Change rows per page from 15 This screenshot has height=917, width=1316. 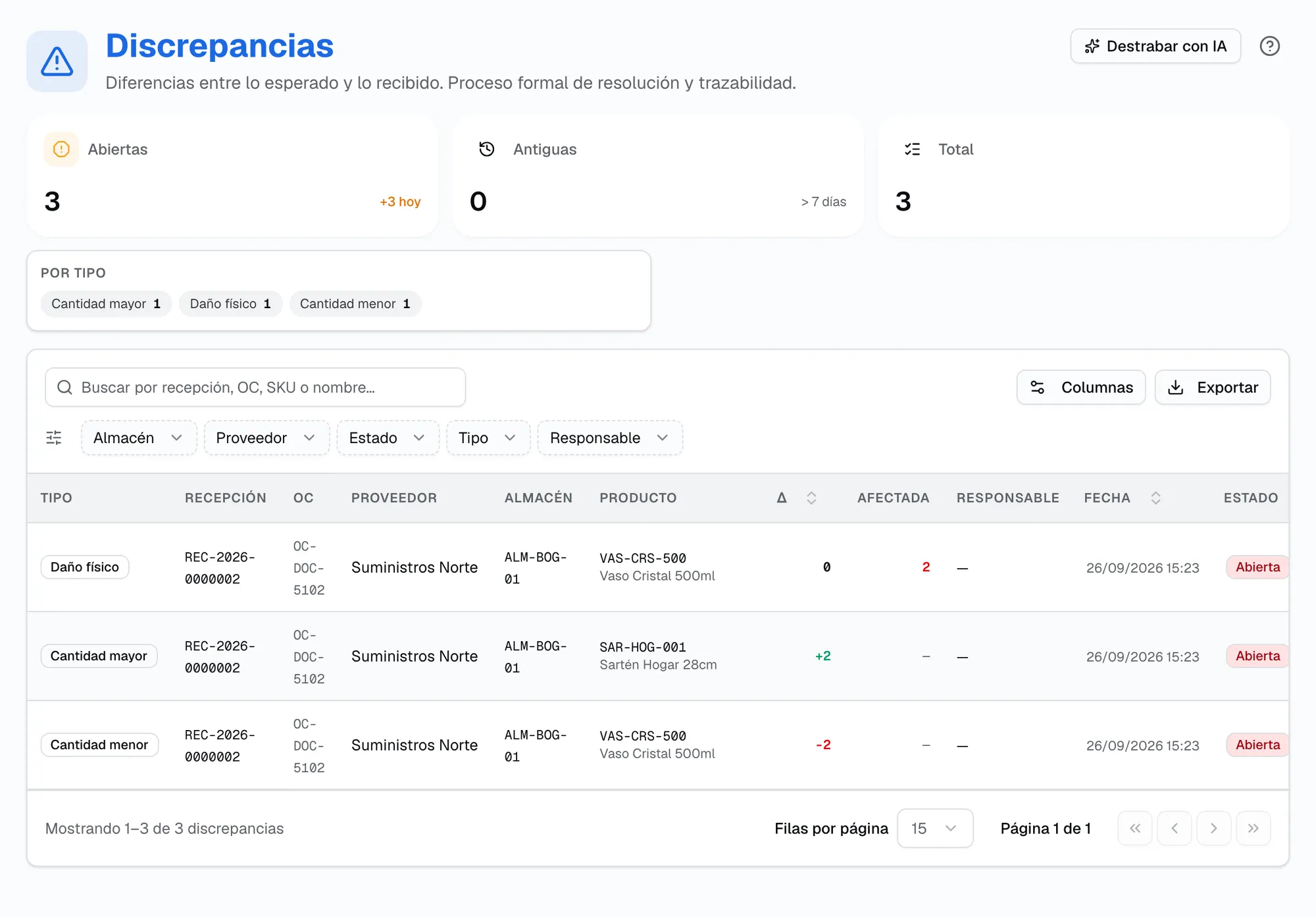[x=935, y=828]
